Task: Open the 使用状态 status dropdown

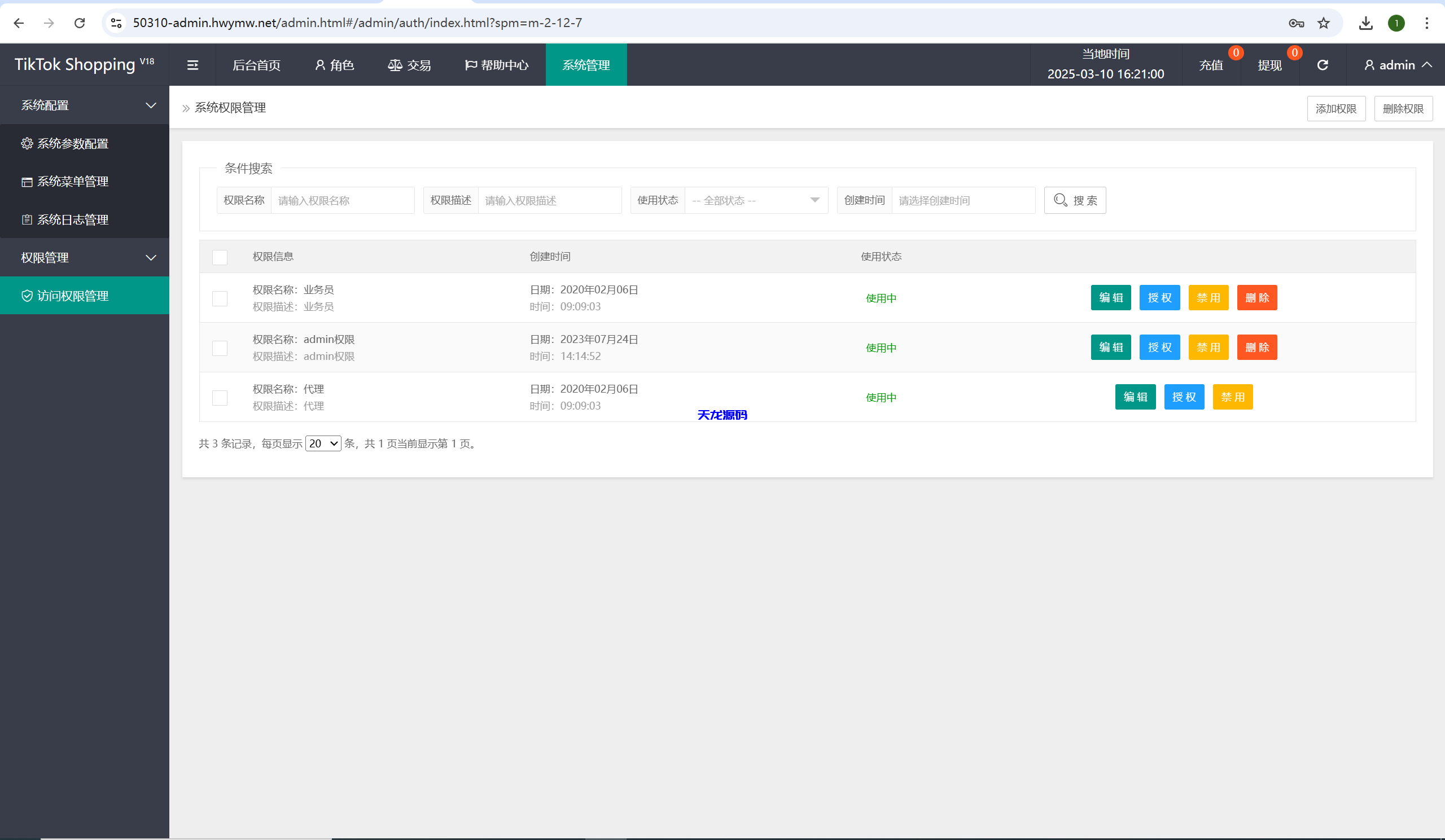Action: [756, 200]
